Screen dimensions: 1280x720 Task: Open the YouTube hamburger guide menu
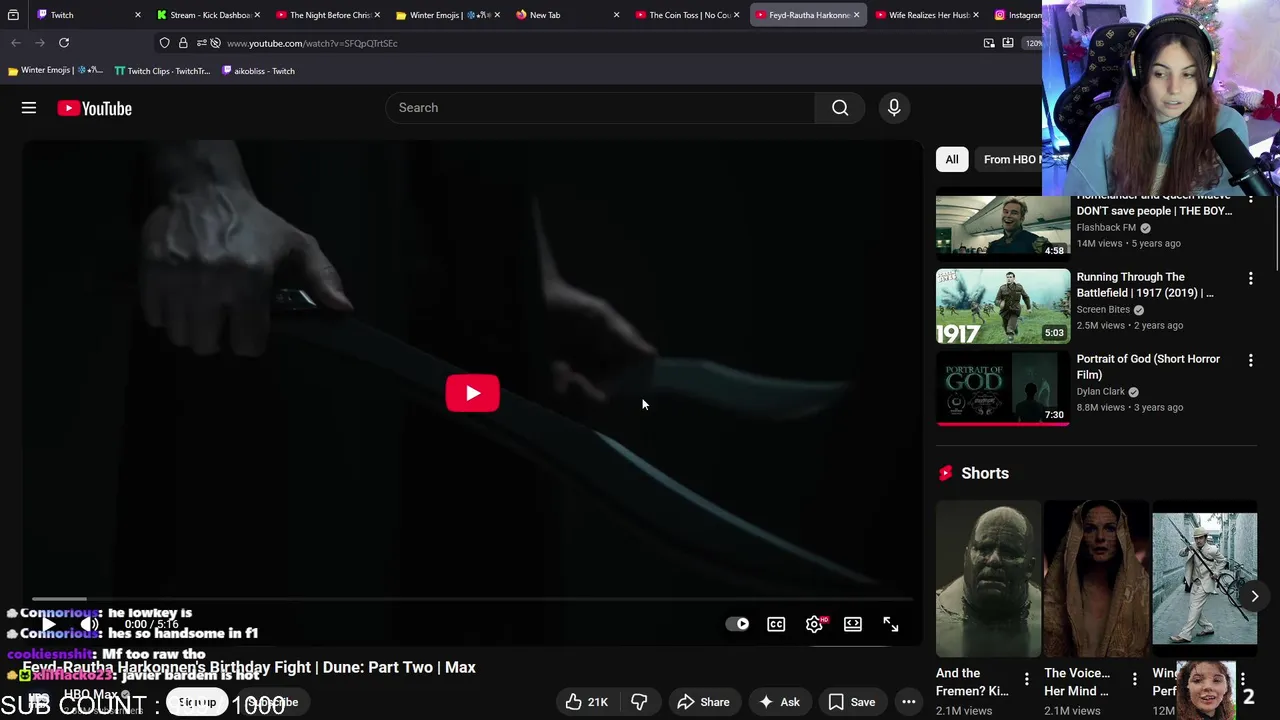tap(29, 108)
